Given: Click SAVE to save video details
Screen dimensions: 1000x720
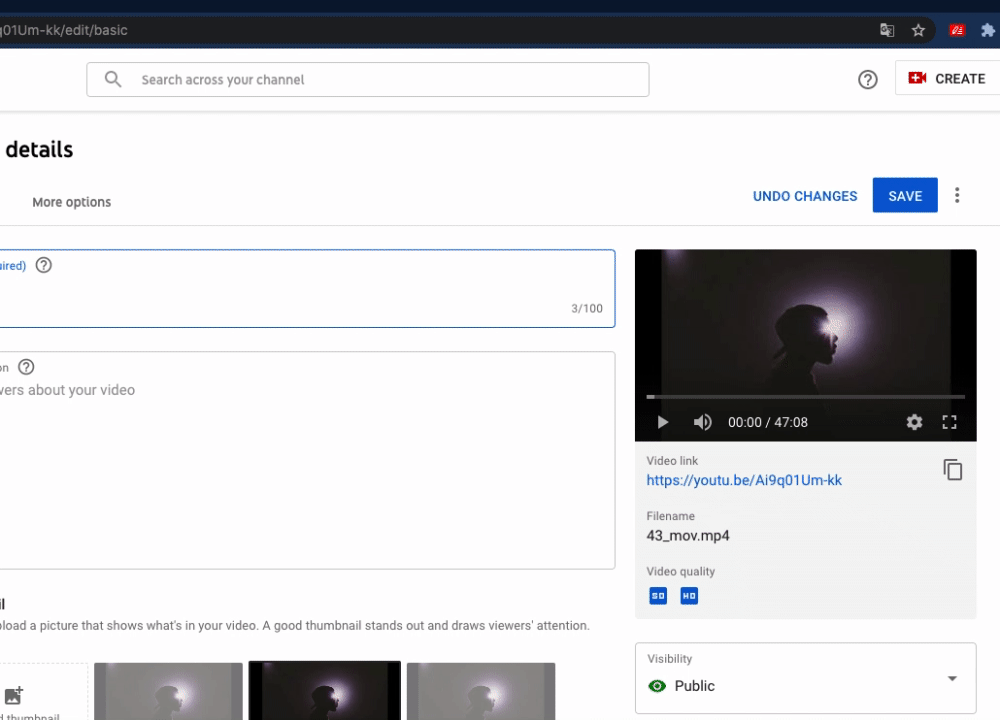Looking at the screenshot, I should pos(905,195).
